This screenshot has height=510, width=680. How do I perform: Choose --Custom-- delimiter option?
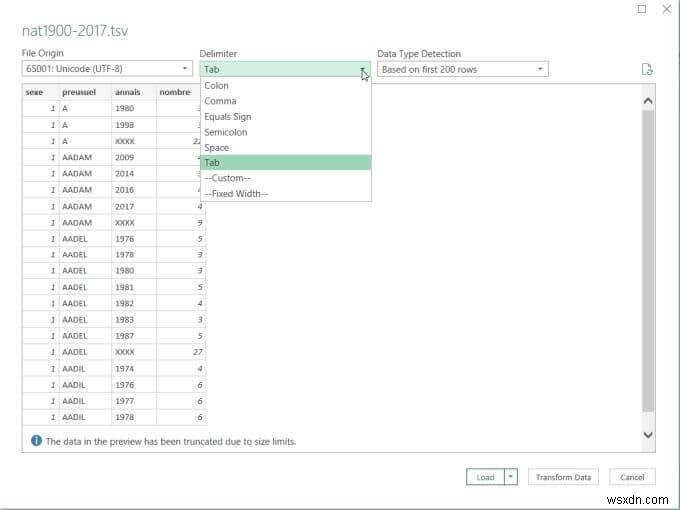(x=285, y=178)
